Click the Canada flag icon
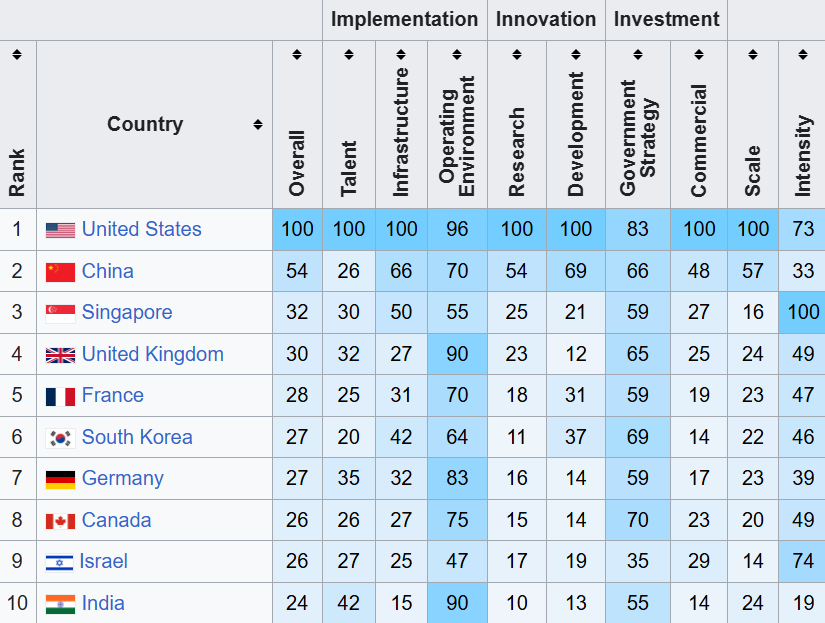825x623 pixels. tap(60, 521)
